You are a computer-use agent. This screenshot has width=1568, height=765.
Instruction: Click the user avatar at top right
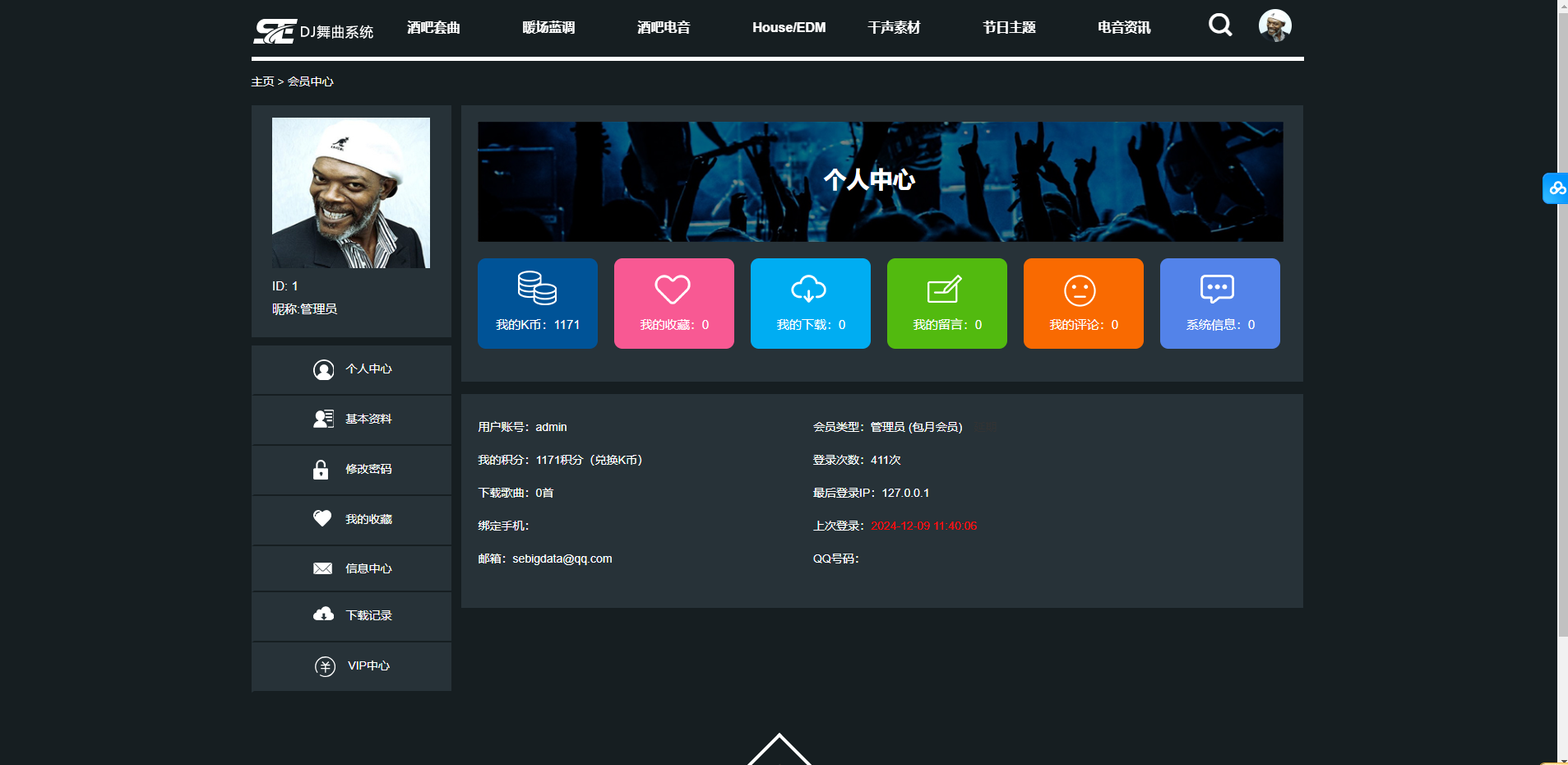click(x=1274, y=25)
